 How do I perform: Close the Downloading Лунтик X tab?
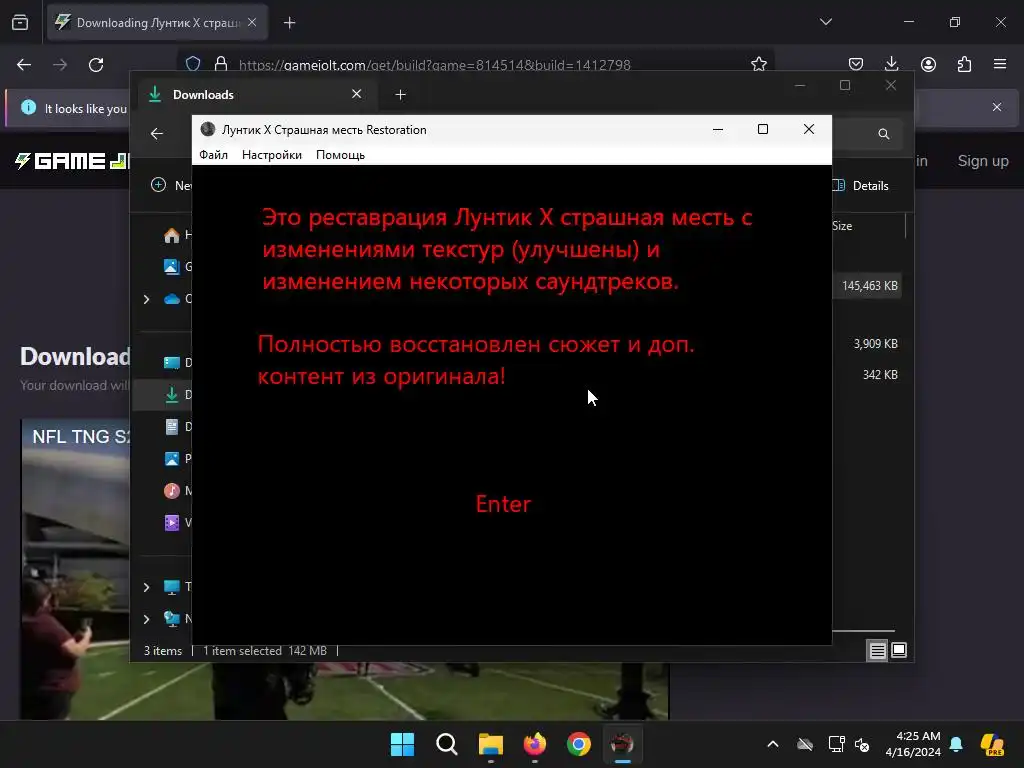252,22
